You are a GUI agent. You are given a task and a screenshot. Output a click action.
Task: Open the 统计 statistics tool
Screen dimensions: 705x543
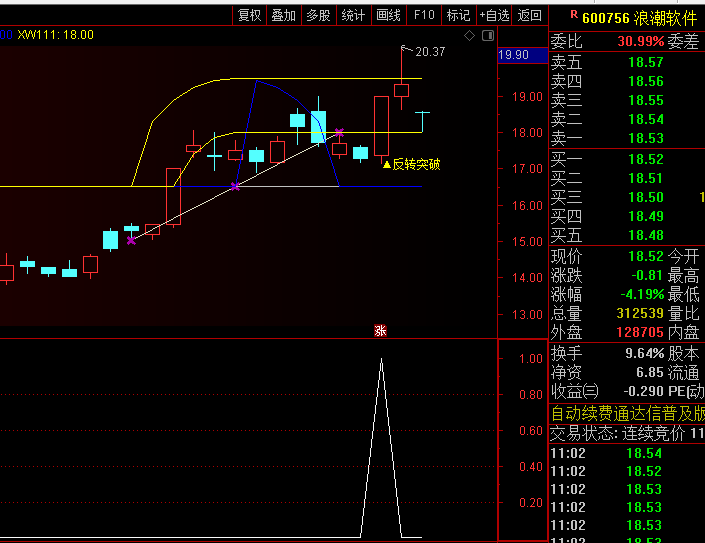pos(353,15)
